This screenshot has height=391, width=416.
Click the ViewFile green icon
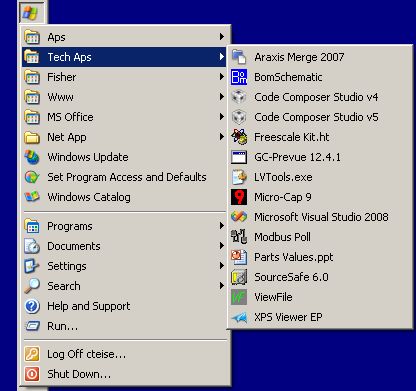coord(239,297)
